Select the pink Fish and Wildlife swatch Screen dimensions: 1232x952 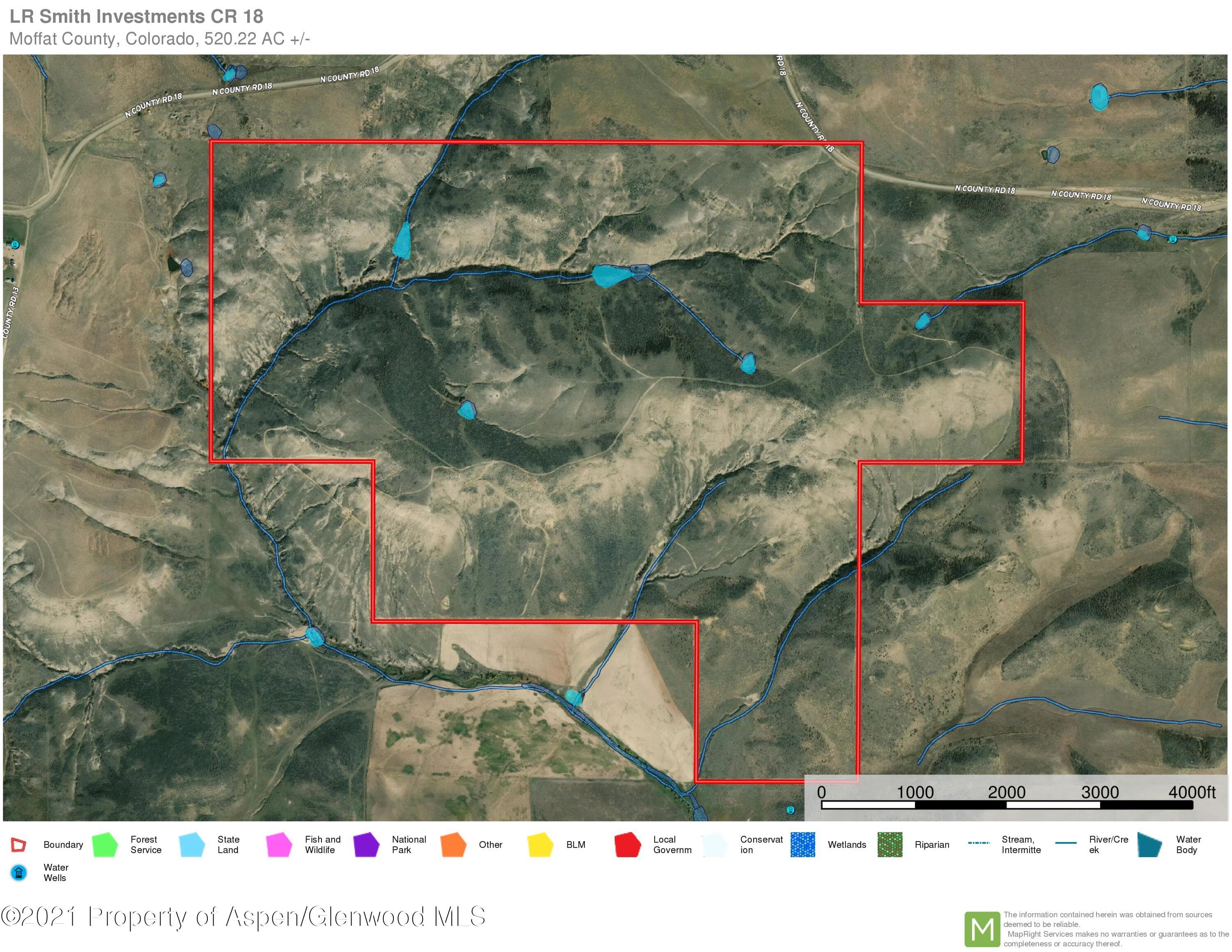pyautogui.click(x=279, y=844)
